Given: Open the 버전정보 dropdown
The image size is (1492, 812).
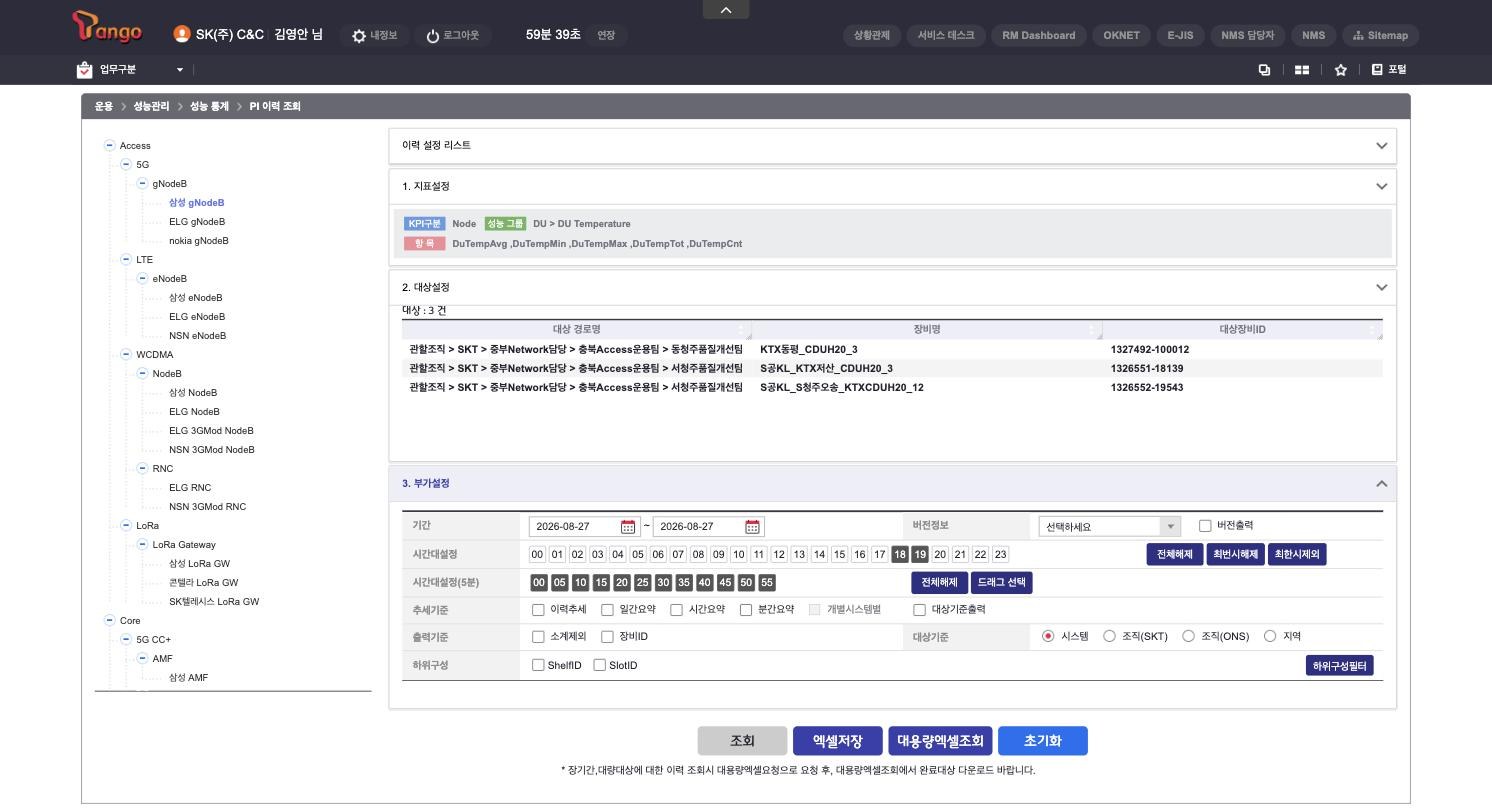Looking at the screenshot, I should pos(1110,527).
